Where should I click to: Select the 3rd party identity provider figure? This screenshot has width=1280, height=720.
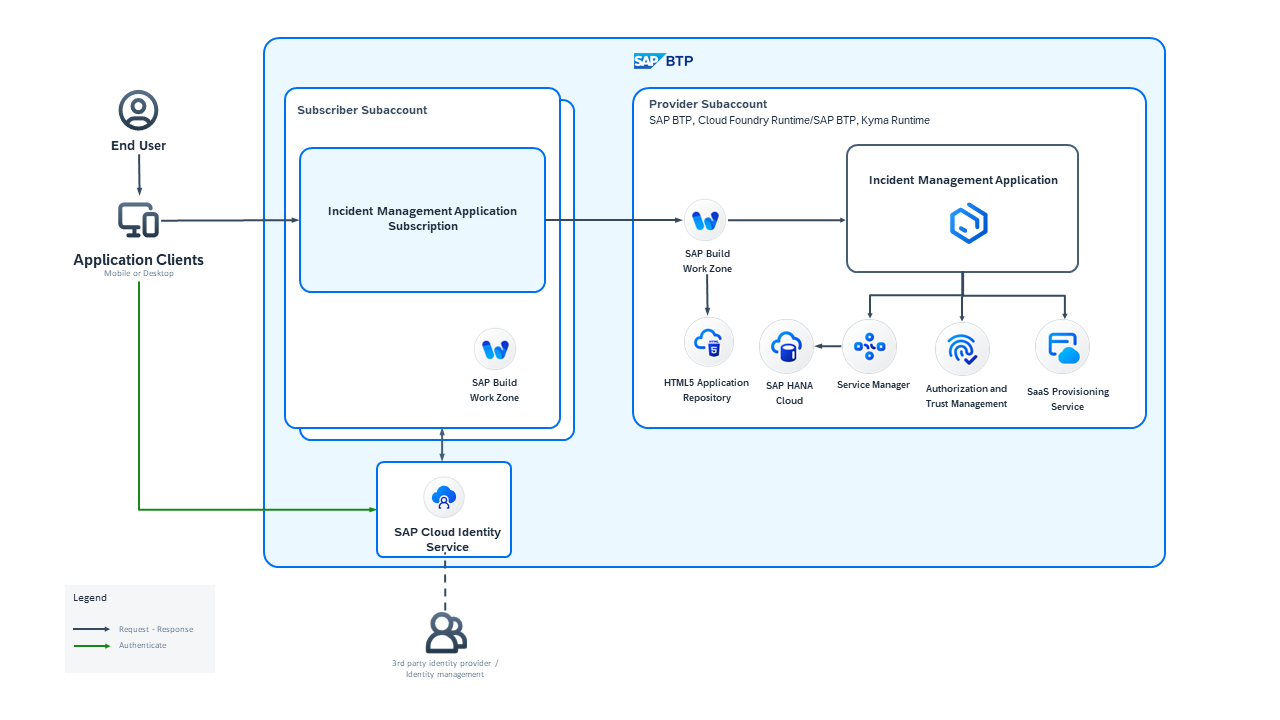pos(443,632)
